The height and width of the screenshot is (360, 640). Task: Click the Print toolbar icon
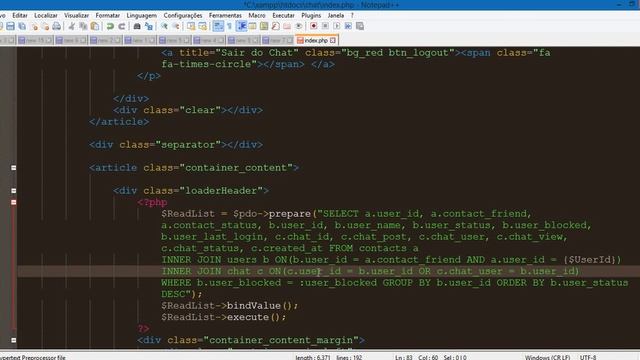click(x=56, y=26)
